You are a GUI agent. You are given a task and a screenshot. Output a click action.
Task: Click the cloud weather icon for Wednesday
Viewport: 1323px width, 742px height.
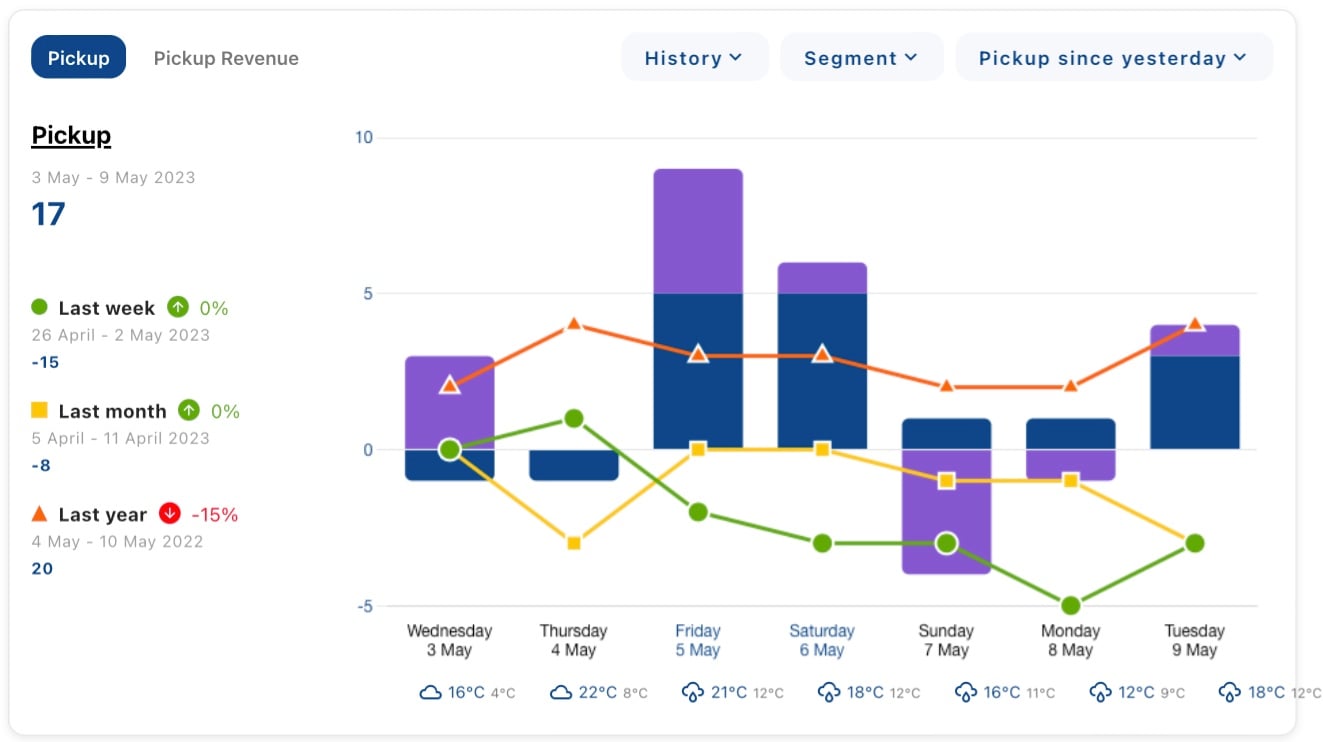point(430,692)
